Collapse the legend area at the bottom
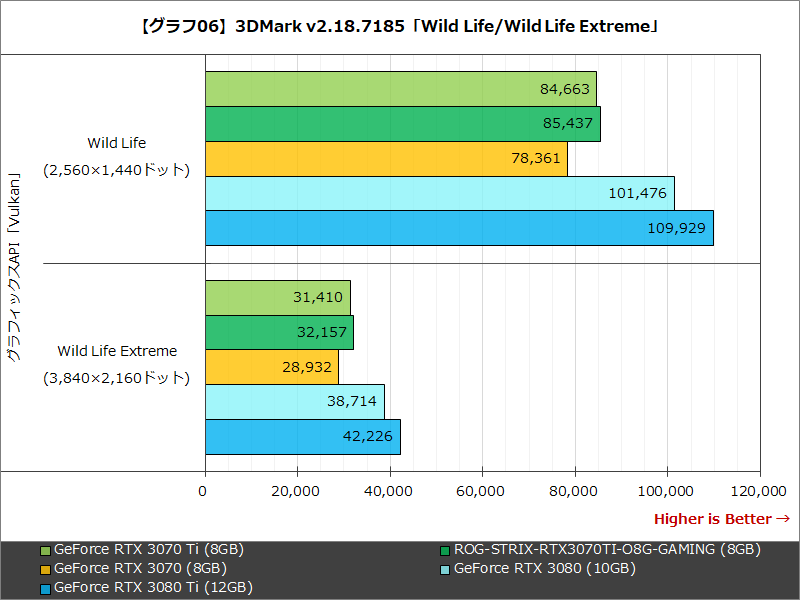This screenshot has width=800, height=600. coord(400,568)
